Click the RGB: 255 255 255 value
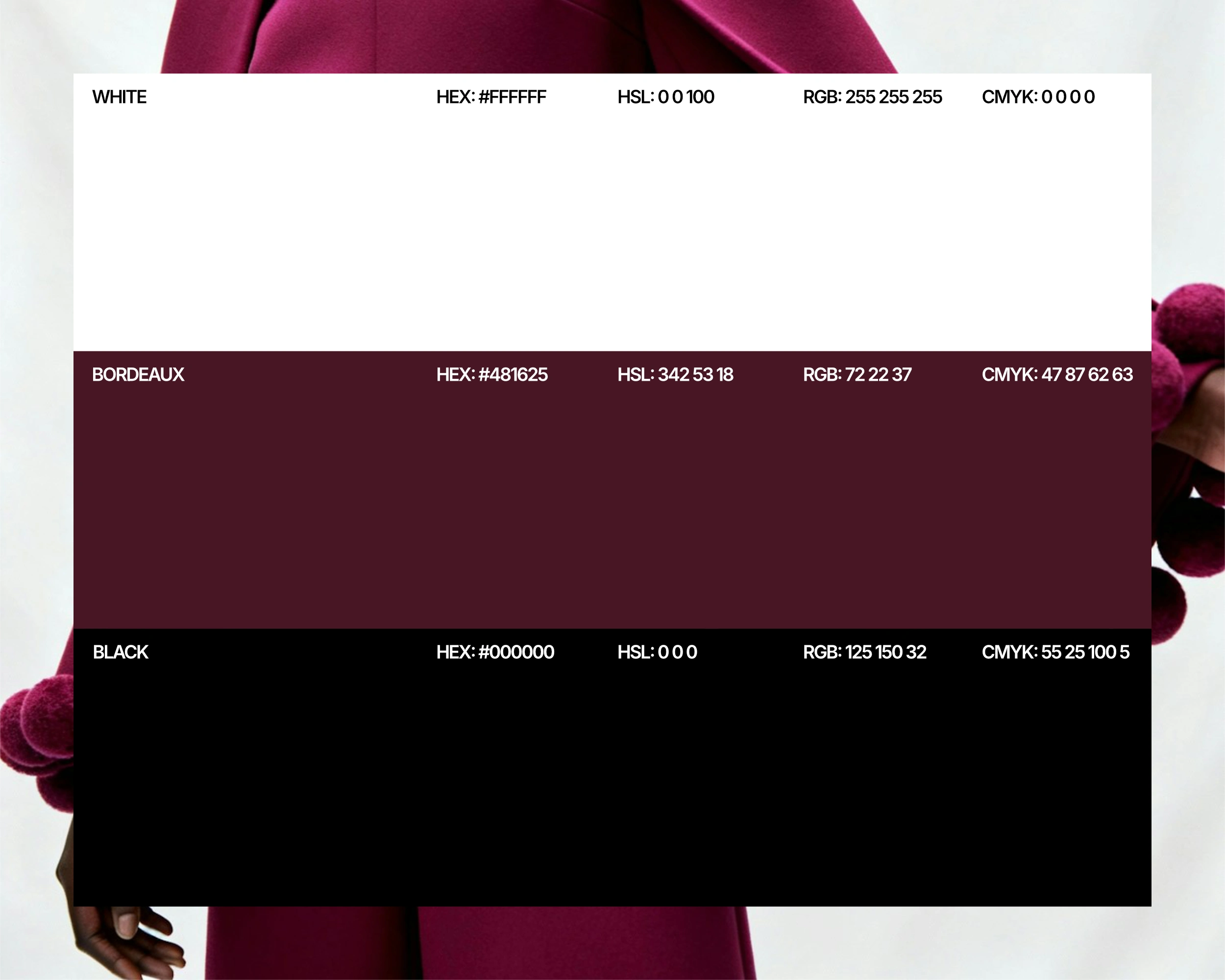The width and height of the screenshot is (1225, 980). 872,97
